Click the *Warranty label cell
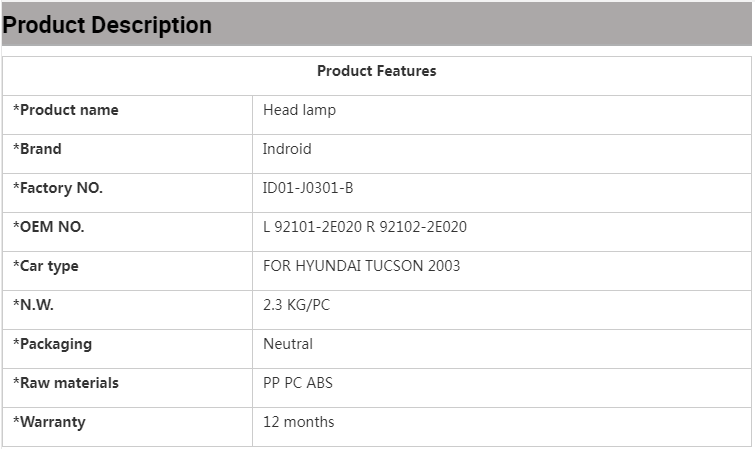This screenshot has width=755, height=449. tap(49, 422)
